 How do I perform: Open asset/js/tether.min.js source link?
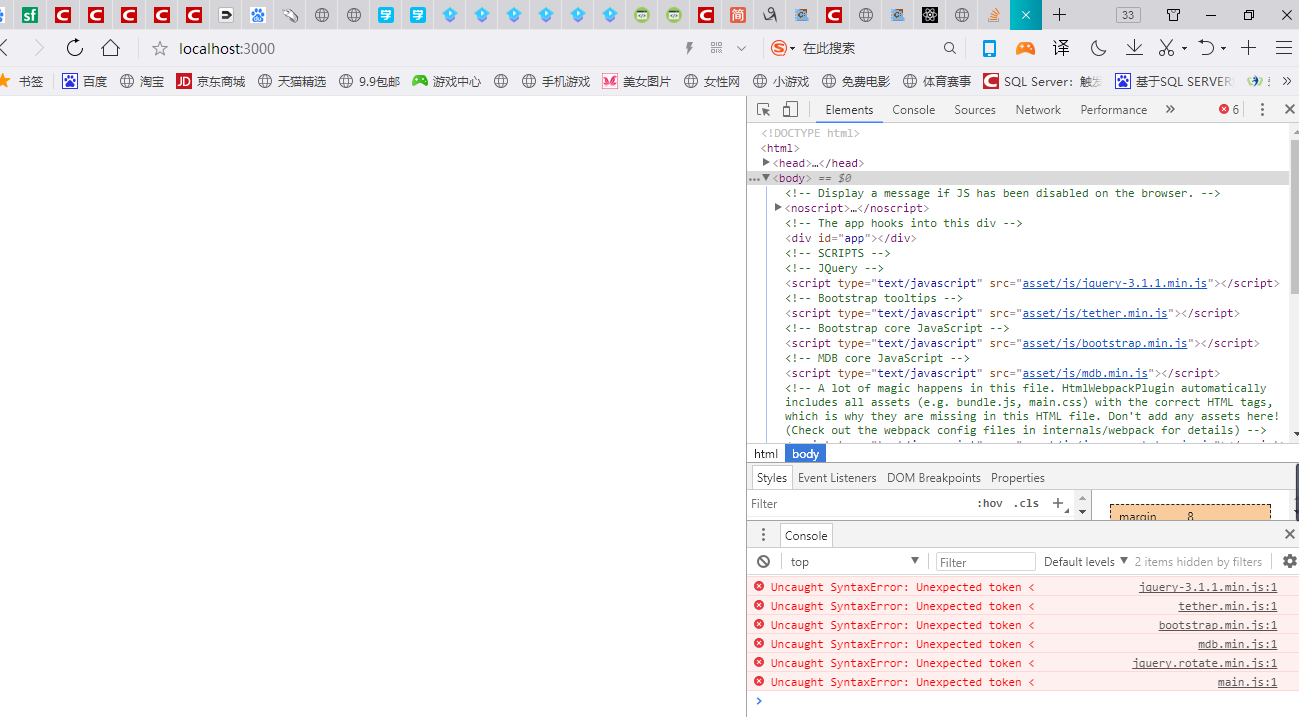pyautogui.click(x=1095, y=313)
